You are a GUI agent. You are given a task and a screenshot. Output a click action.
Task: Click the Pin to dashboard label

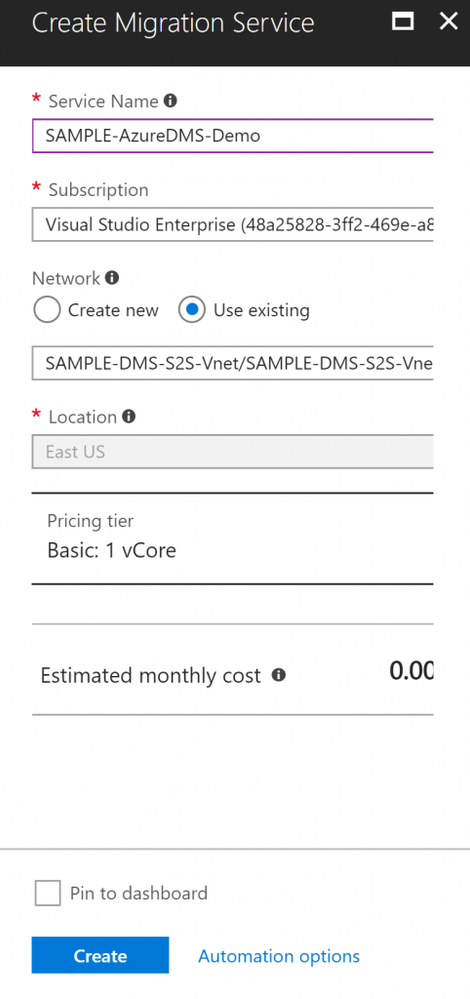click(x=139, y=893)
